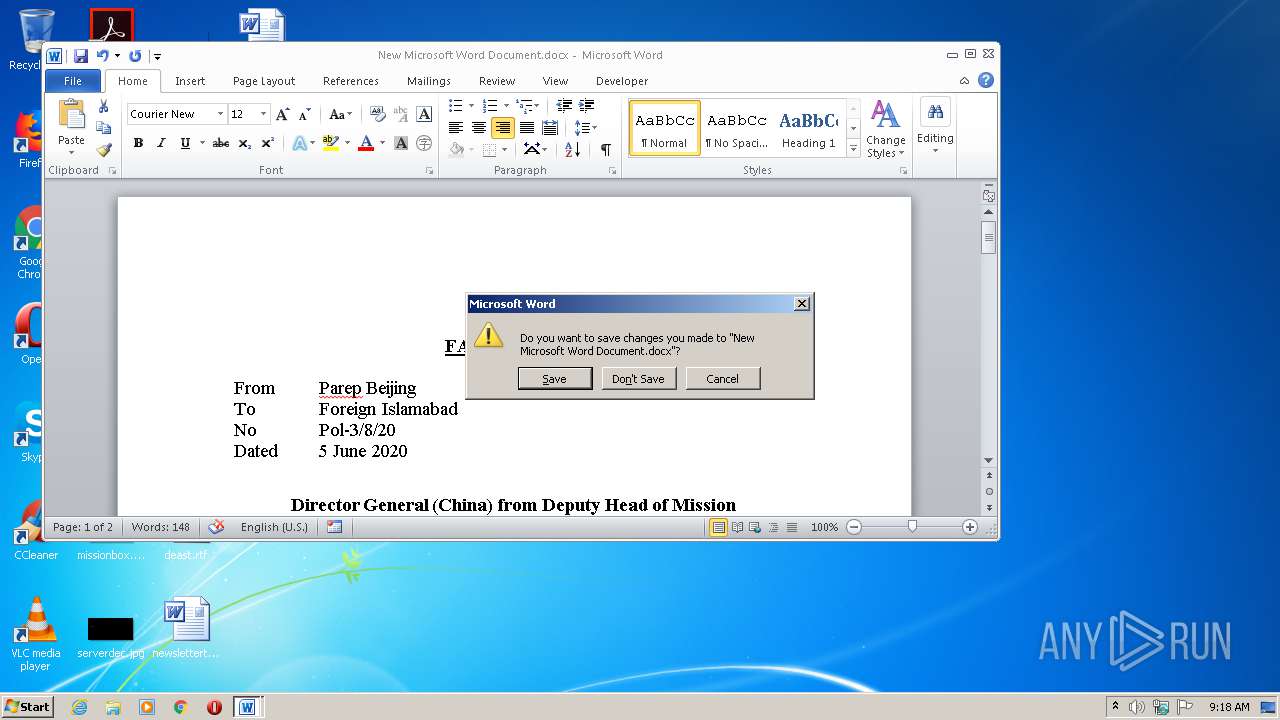The height and width of the screenshot is (720, 1280).
Task: Click the macro recording icon in status bar
Action: (334, 527)
